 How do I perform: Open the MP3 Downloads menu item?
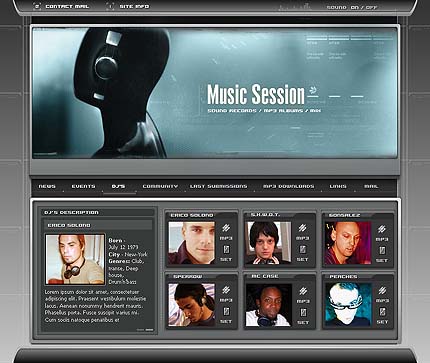point(288,186)
